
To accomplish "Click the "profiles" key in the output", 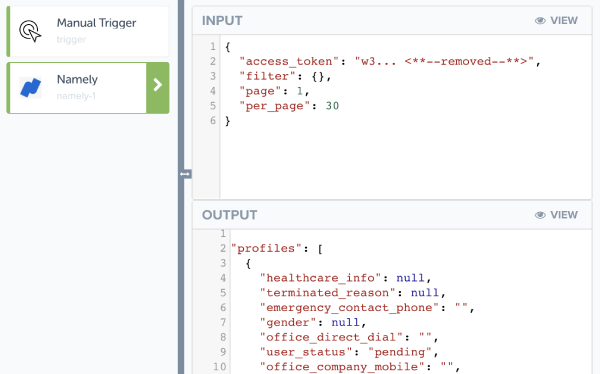I will 267,248.
